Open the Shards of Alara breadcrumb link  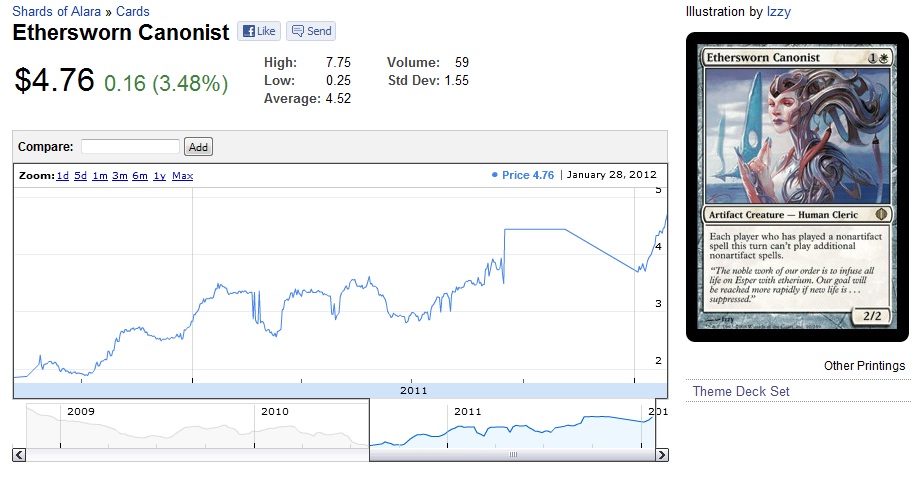(56, 12)
